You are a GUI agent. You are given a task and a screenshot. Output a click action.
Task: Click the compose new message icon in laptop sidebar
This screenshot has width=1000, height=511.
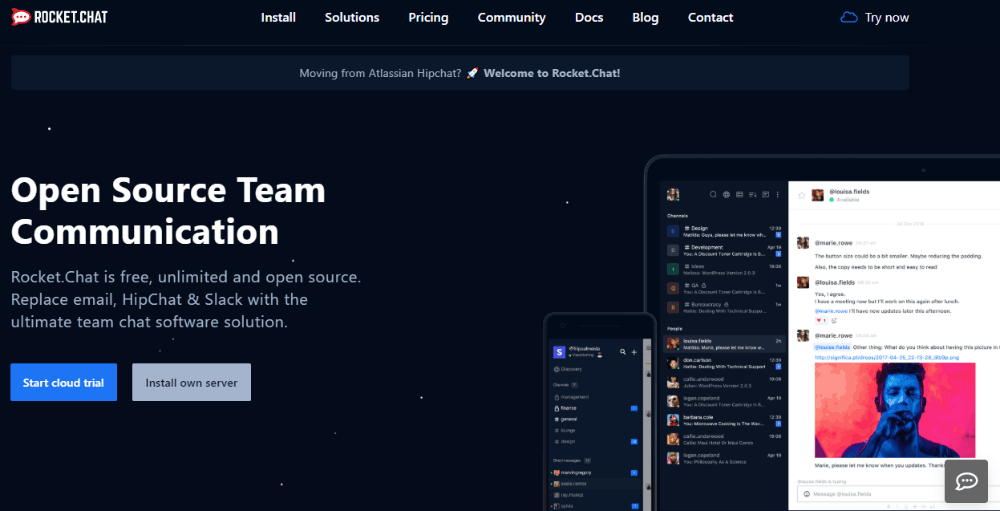[766, 195]
